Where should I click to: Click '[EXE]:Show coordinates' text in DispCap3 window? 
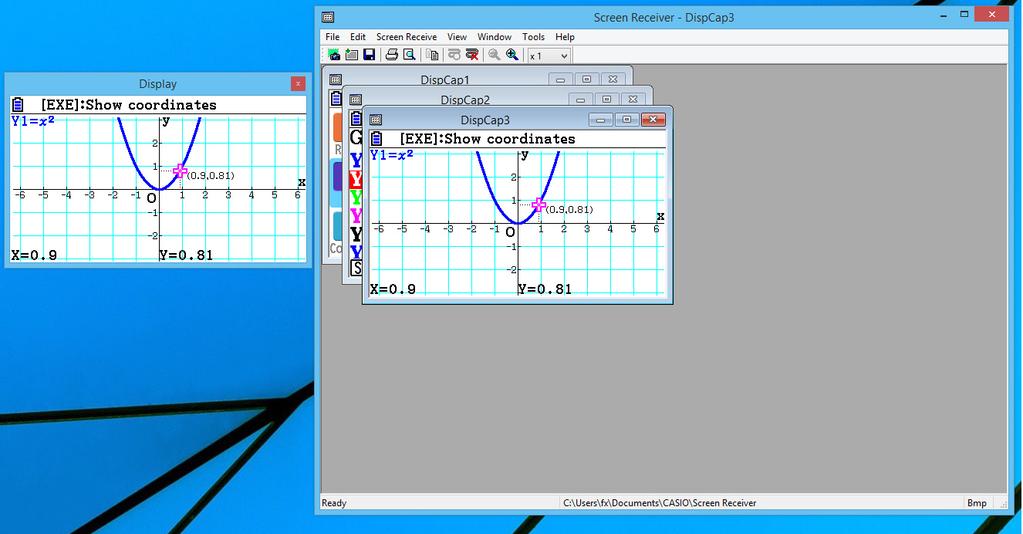(487, 139)
